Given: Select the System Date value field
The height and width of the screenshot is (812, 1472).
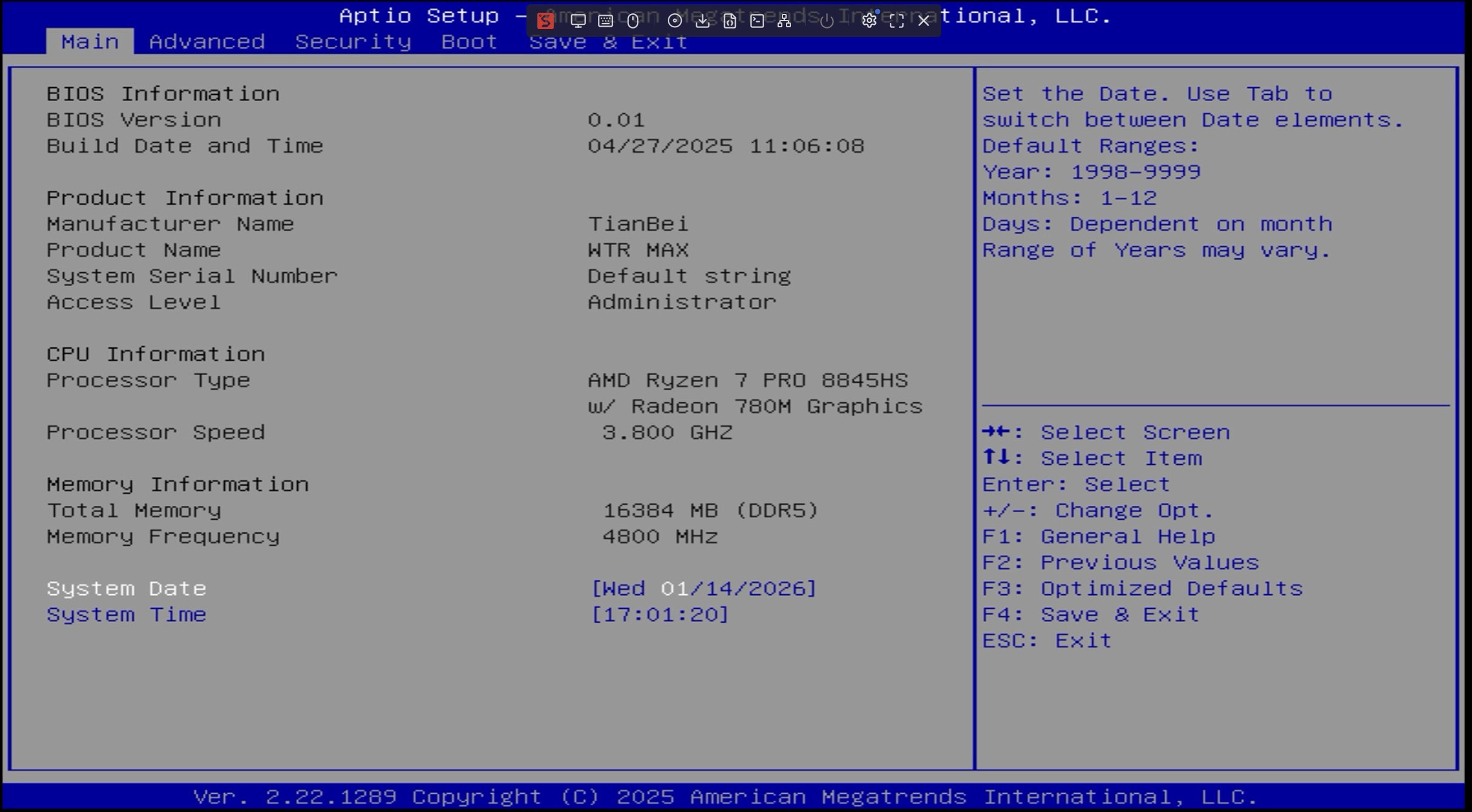Looking at the screenshot, I should point(704,588).
